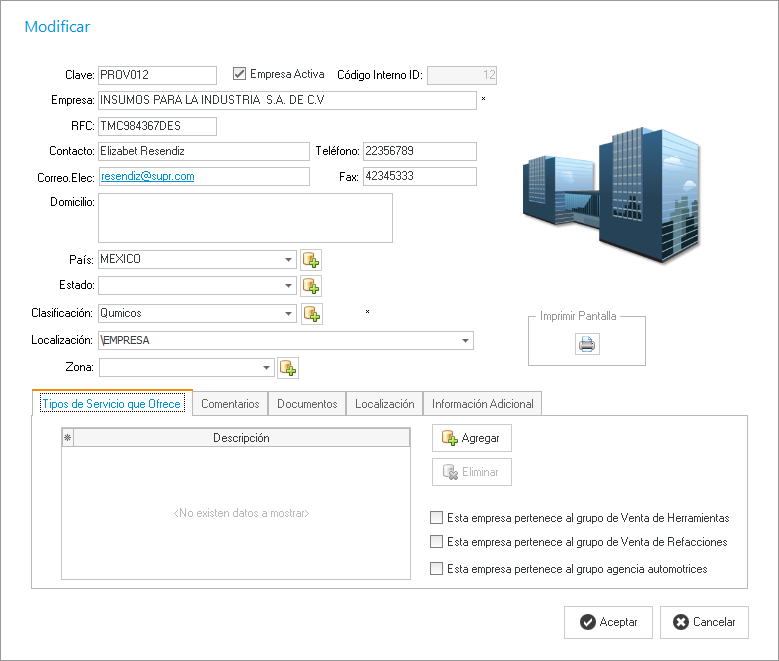Click inside the Domicilio text area

tap(245, 218)
